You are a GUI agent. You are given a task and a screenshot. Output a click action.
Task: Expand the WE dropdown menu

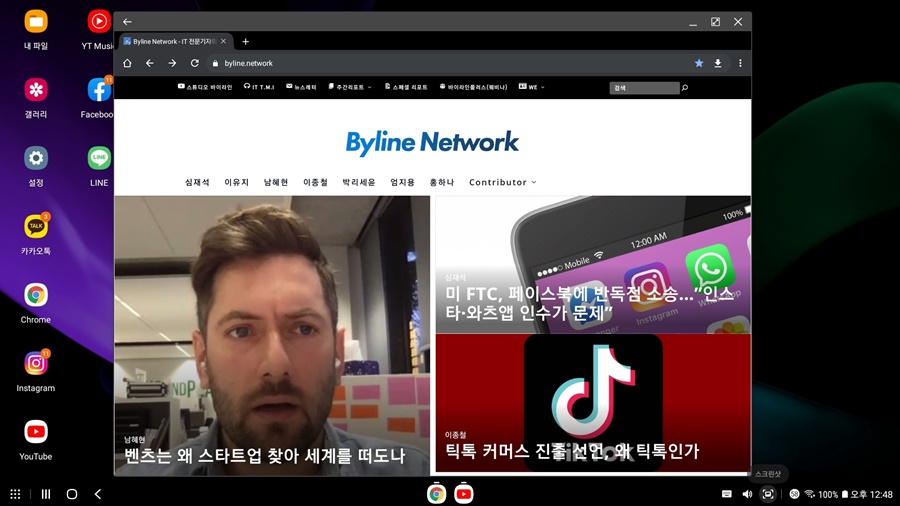[x=532, y=87]
